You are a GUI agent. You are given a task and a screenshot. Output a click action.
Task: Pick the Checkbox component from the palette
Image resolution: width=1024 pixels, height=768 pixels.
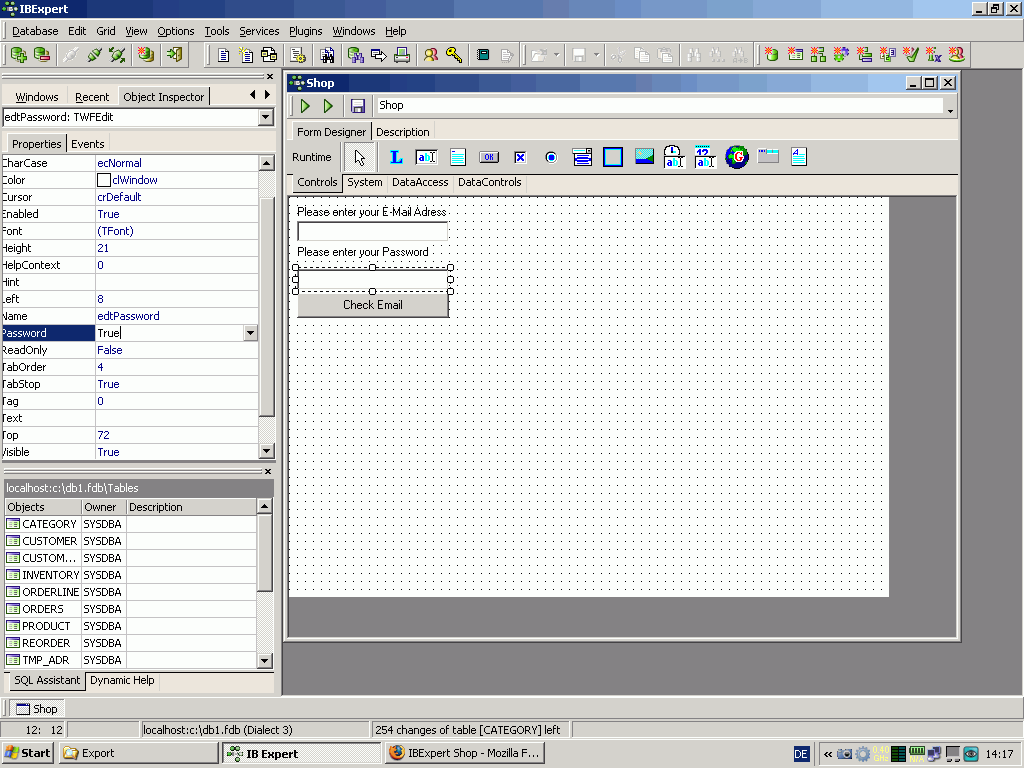[x=520, y=157]
